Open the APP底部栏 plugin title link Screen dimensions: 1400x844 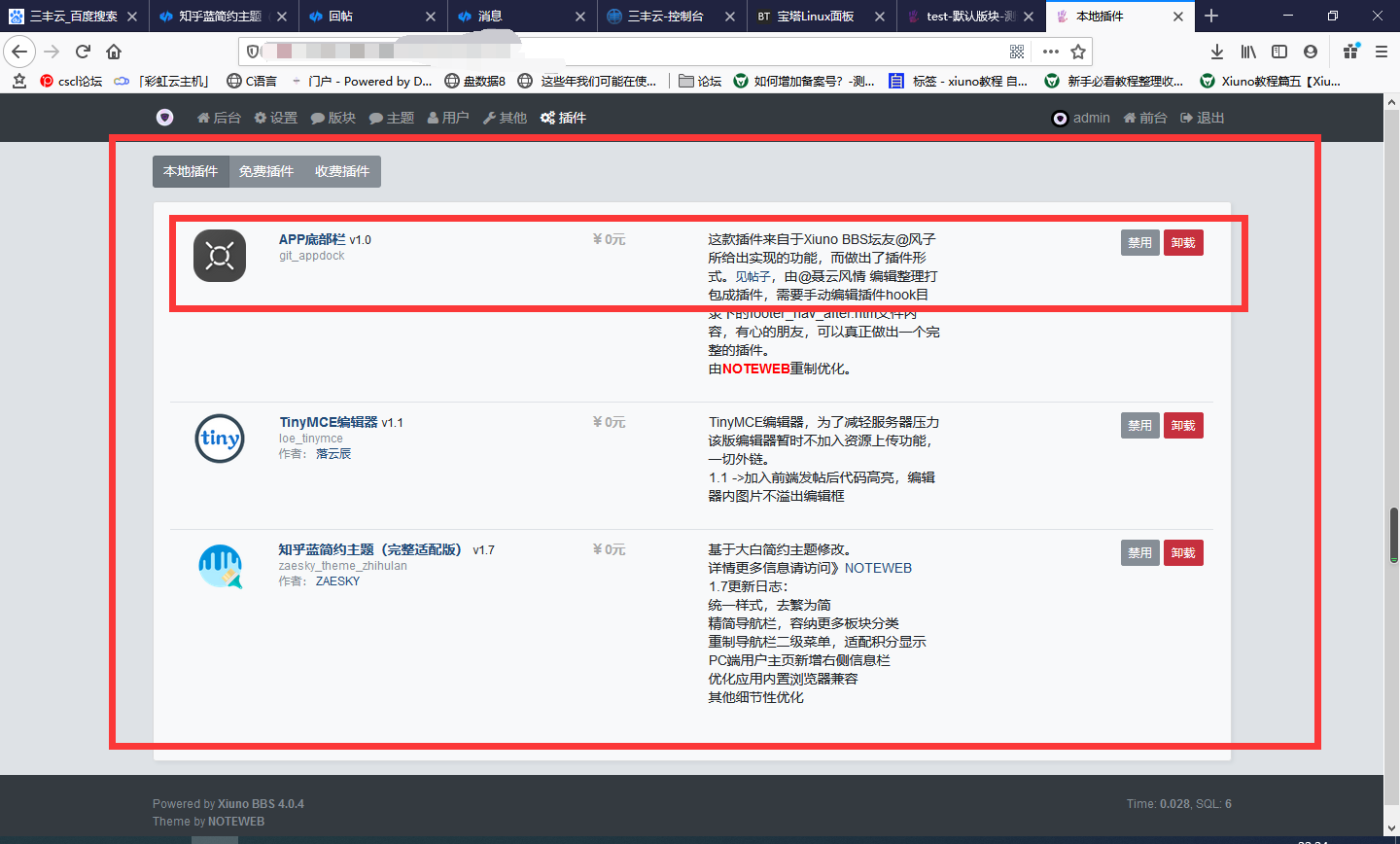tap(312, 239)
